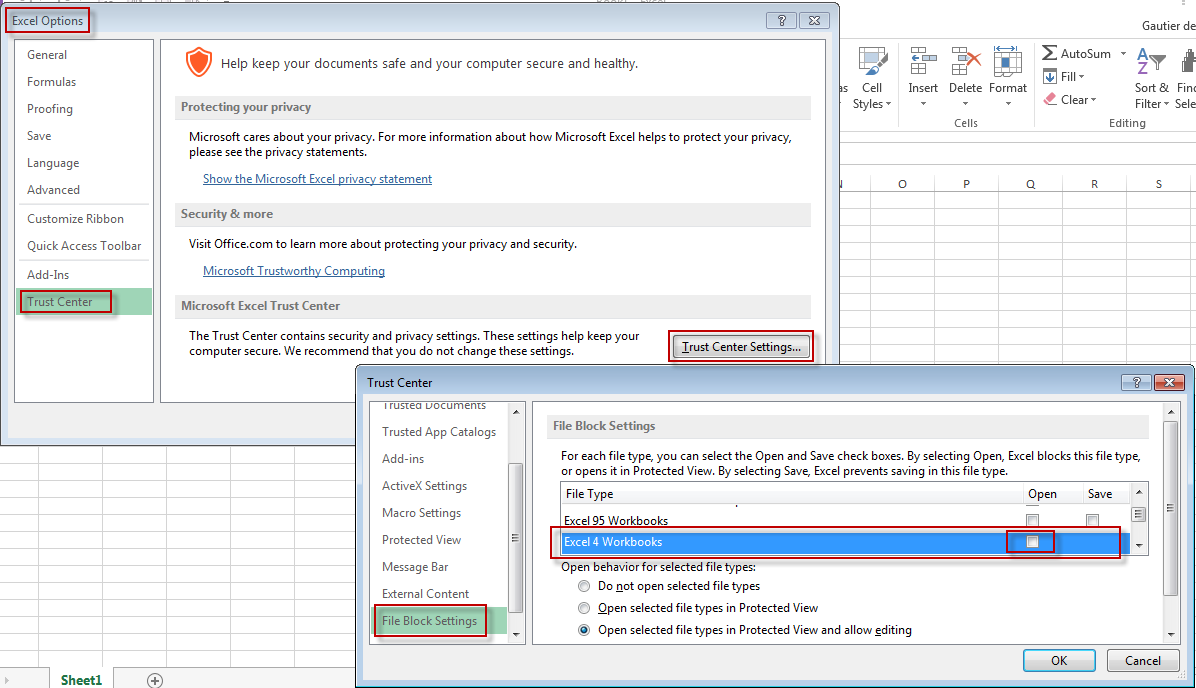Click the File Type column header
Viewport: 1196px width, 688px height.
(x=792, y=493)
